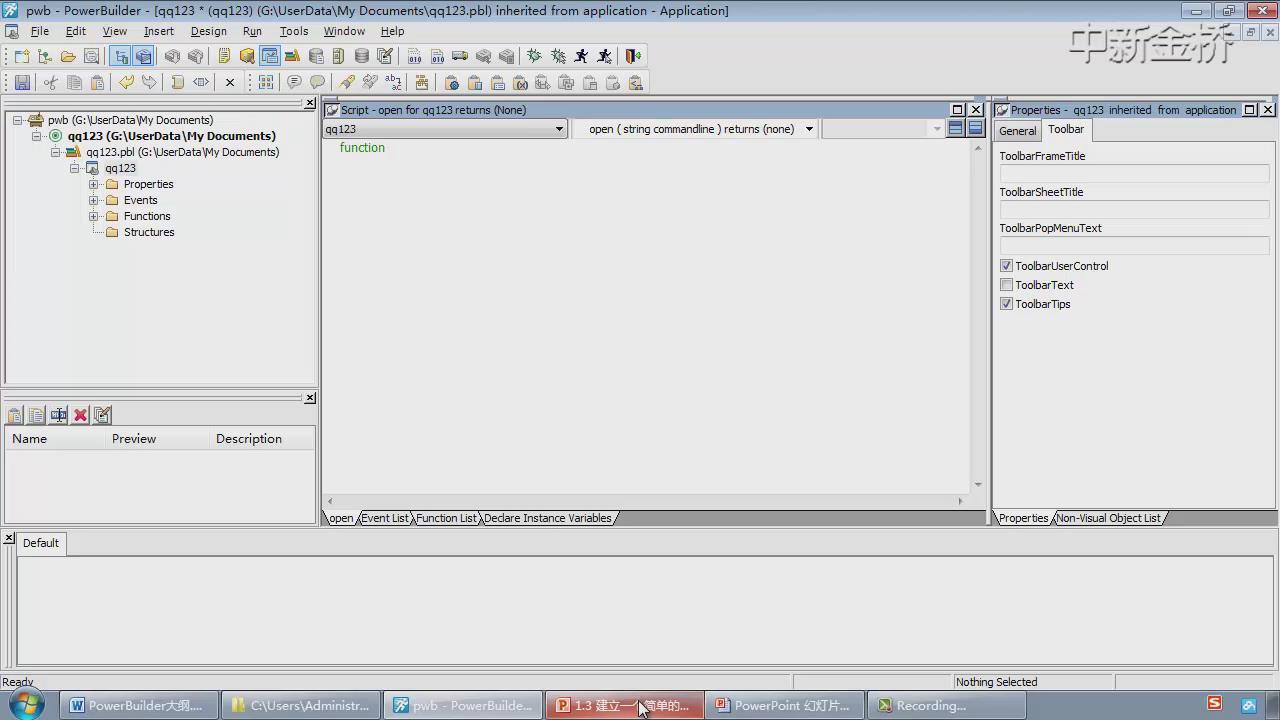Open the Design menu
The image size is (1280, 720).
[x=209, y=31]
